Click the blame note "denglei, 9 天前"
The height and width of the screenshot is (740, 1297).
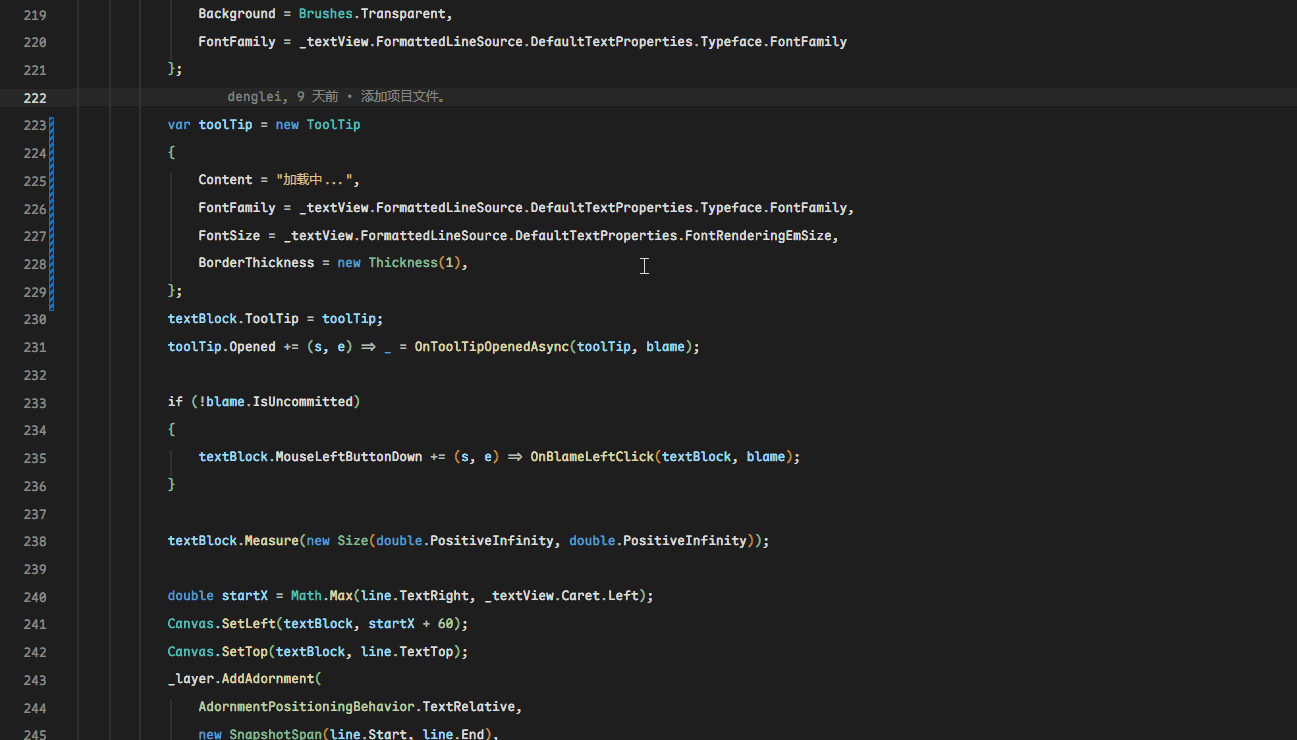pyautogui.click(x=282, y=97)
